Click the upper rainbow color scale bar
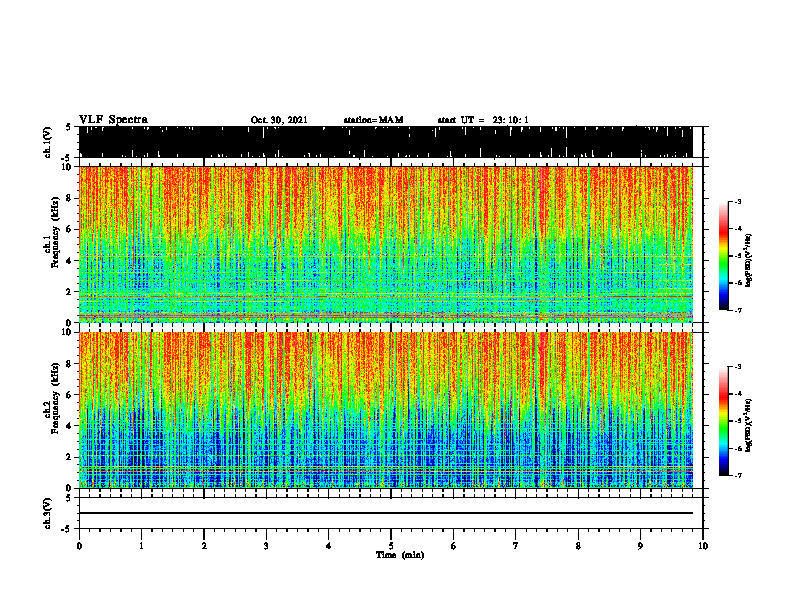The height and width of the screenshot is (612, 792). 723,256
